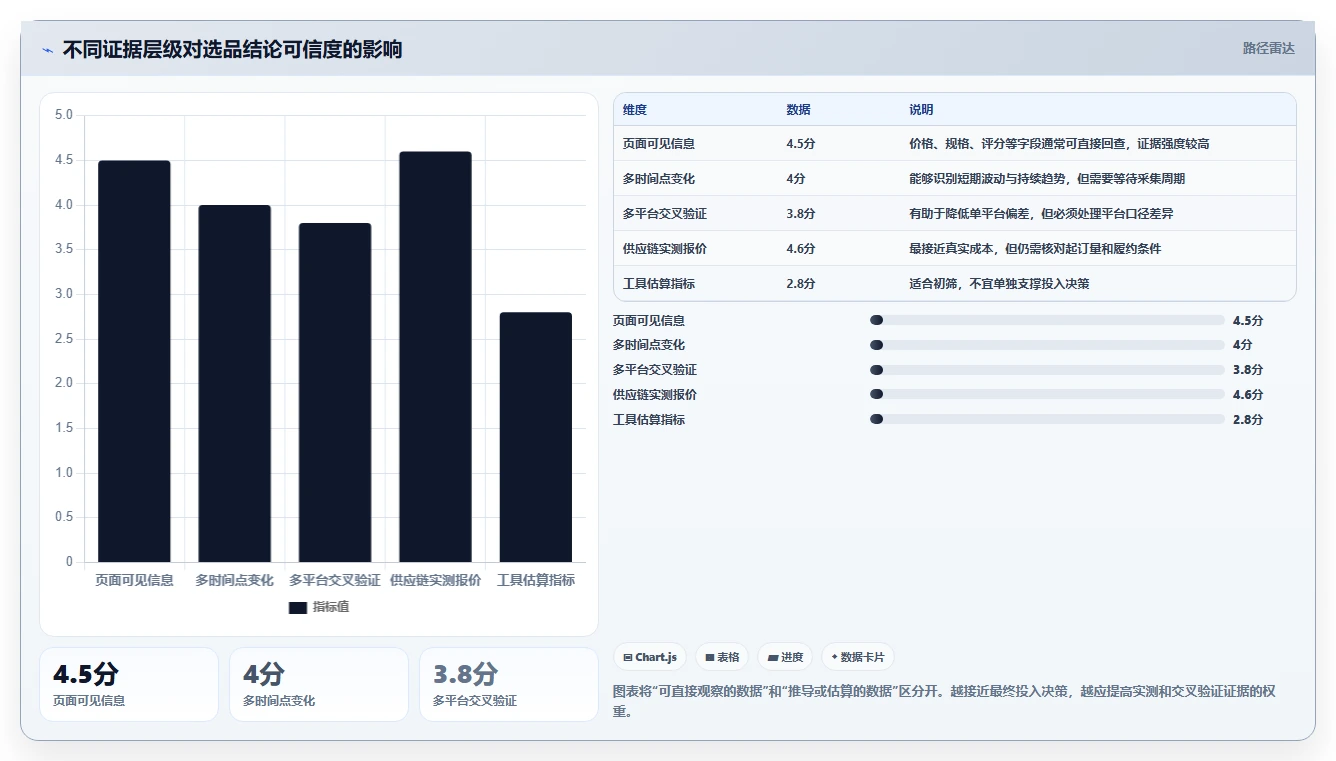Click the 多时间点变化 bar in chart
The height and width of the screenshot is (761, 1336).
tap(234, 383)
